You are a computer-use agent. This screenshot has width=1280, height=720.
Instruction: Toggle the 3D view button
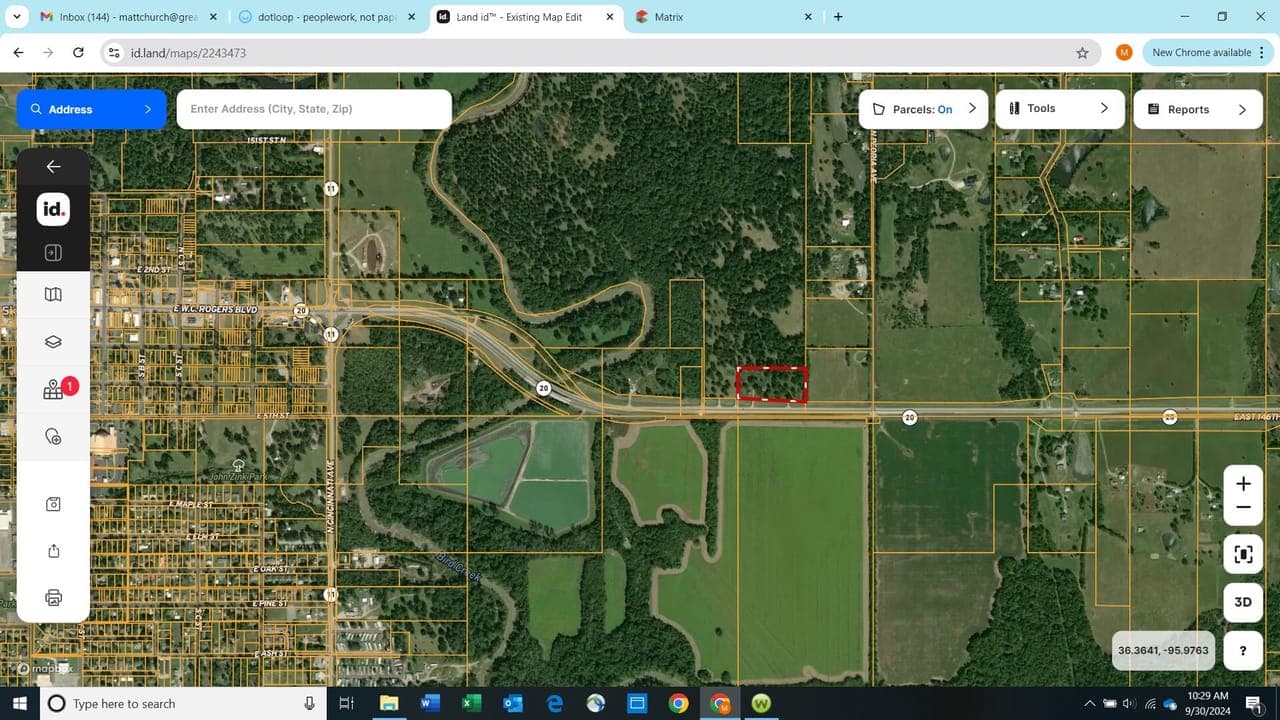click(x=1242, y=602)
